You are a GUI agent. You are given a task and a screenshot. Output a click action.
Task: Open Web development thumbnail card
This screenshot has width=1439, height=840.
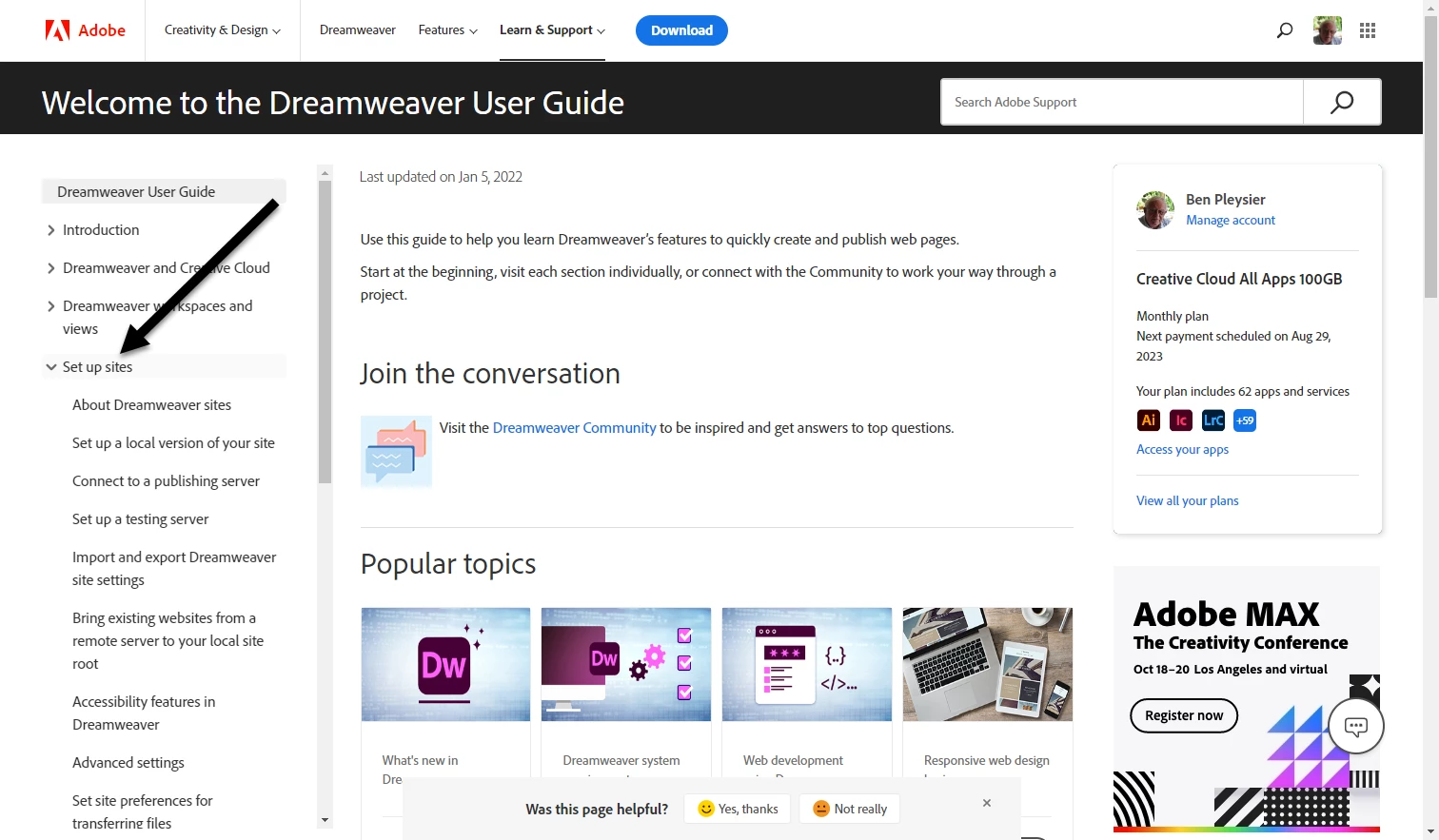[807, 664]
